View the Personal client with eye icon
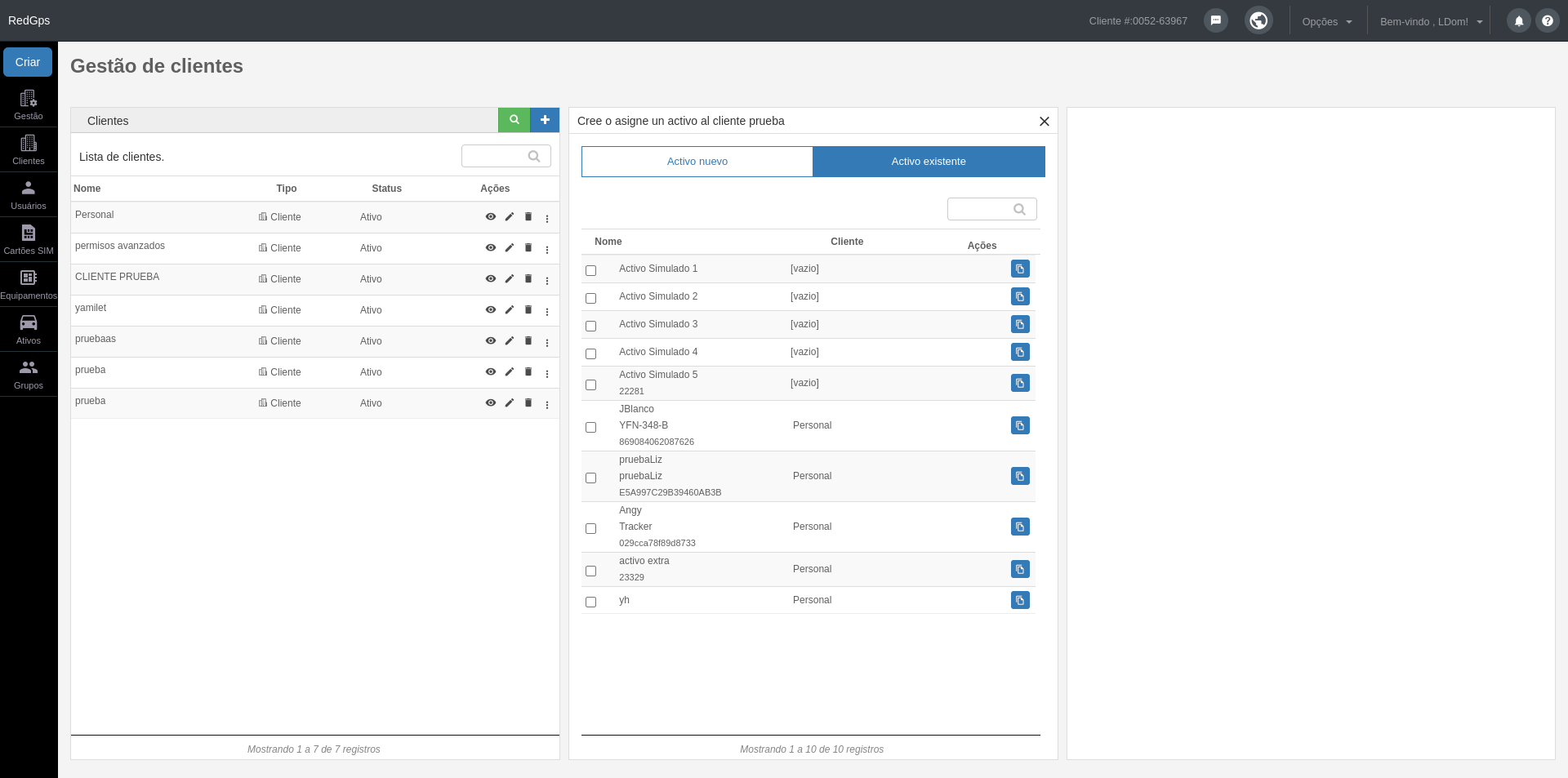Screen dimensions: 1568x778 [491, 216]
